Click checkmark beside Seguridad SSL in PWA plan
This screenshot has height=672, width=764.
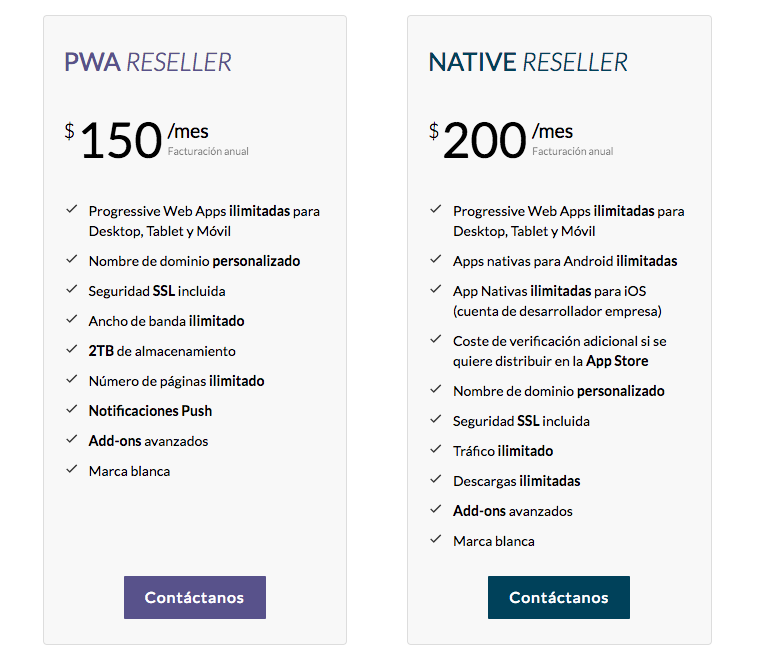(72, 289)
